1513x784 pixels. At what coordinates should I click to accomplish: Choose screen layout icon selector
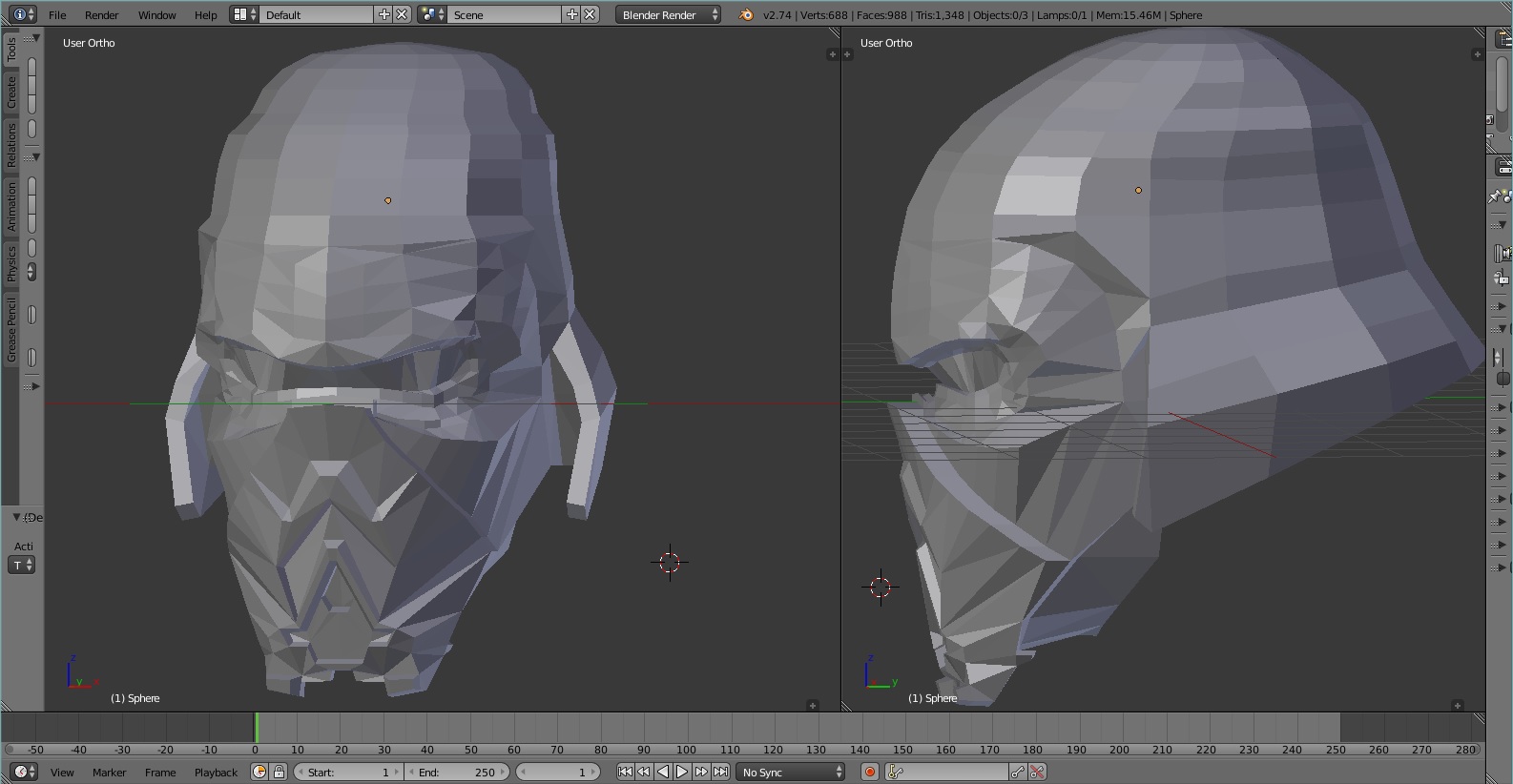click(x=244, y=14)
